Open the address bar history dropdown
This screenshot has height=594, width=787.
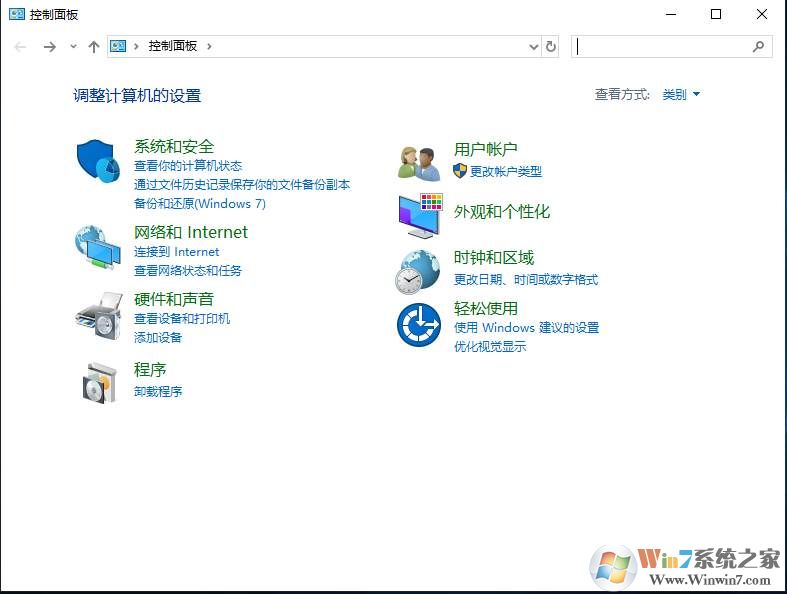click(533, 46)
